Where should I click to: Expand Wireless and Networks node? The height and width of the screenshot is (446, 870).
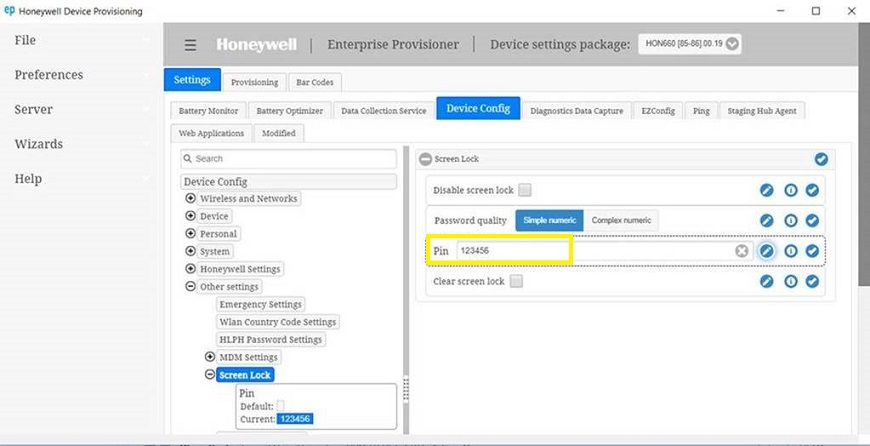pyautogui.click(x=190, y=198)
